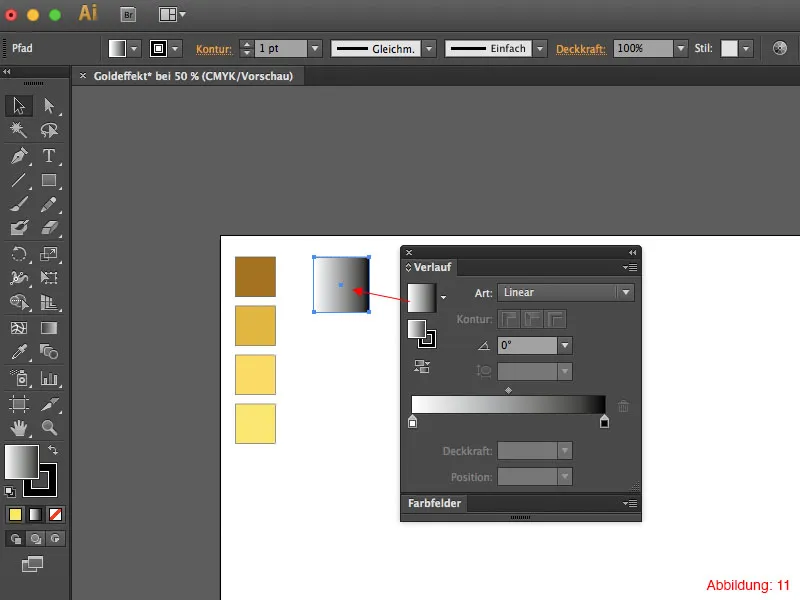This screenshot has height=600, width=800.
Task: Select the black arrow Selection tool
Action: (x=19, y=106)
